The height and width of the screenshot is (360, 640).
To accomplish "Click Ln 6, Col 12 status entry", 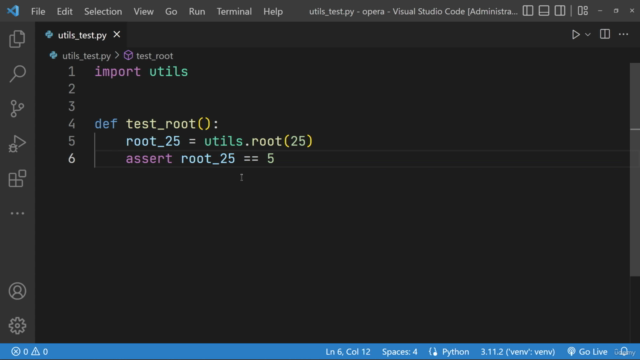I will coord(348,351).
